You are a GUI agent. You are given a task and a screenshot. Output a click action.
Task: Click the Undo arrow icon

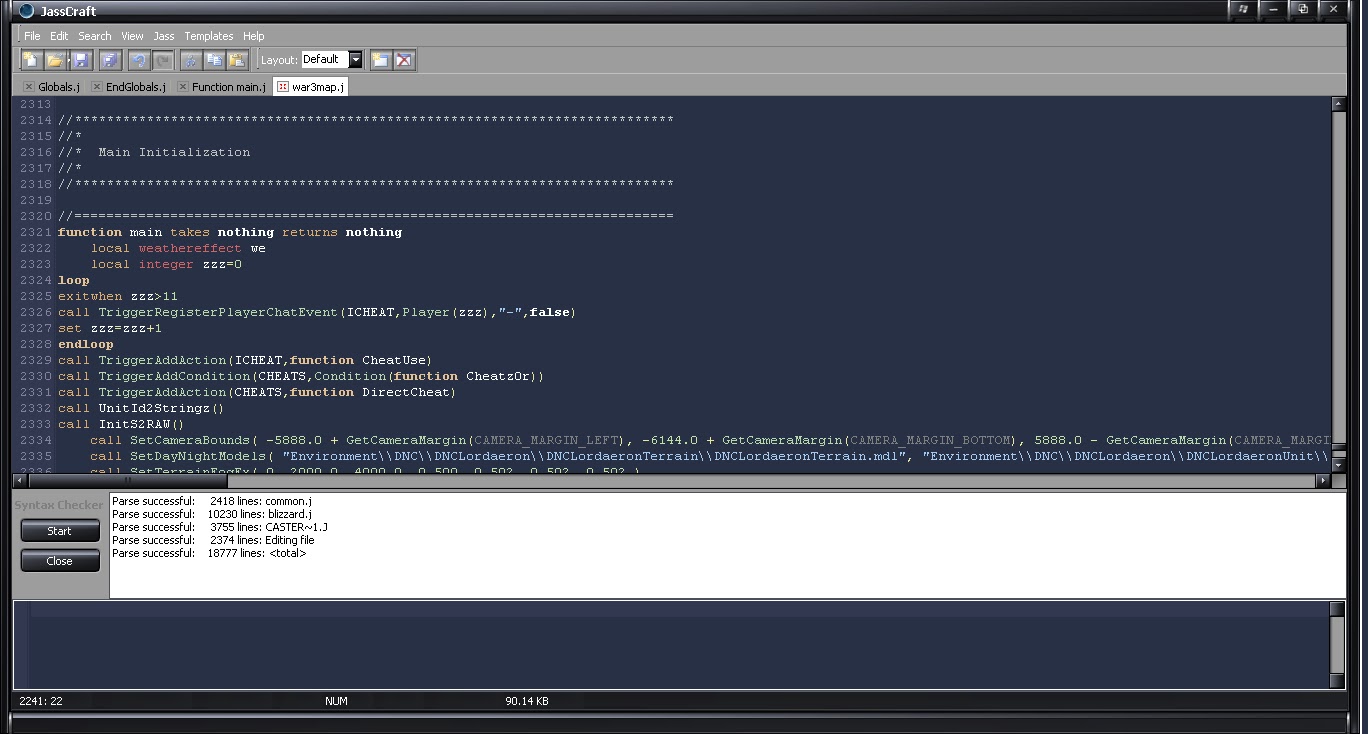pyautogui.click(x=139, y=60)
